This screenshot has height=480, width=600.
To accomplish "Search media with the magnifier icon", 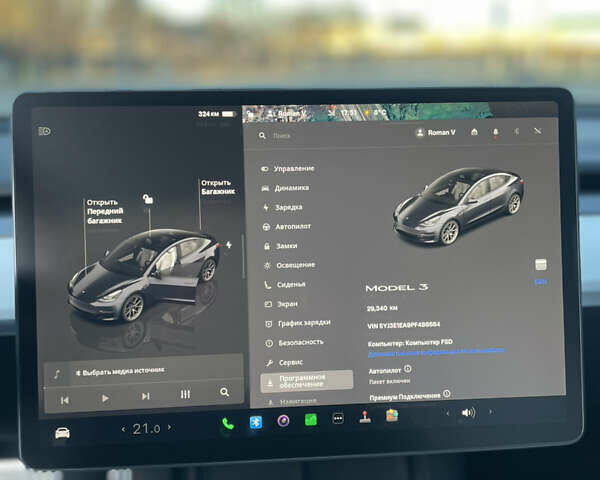I will tap(225, 392).
